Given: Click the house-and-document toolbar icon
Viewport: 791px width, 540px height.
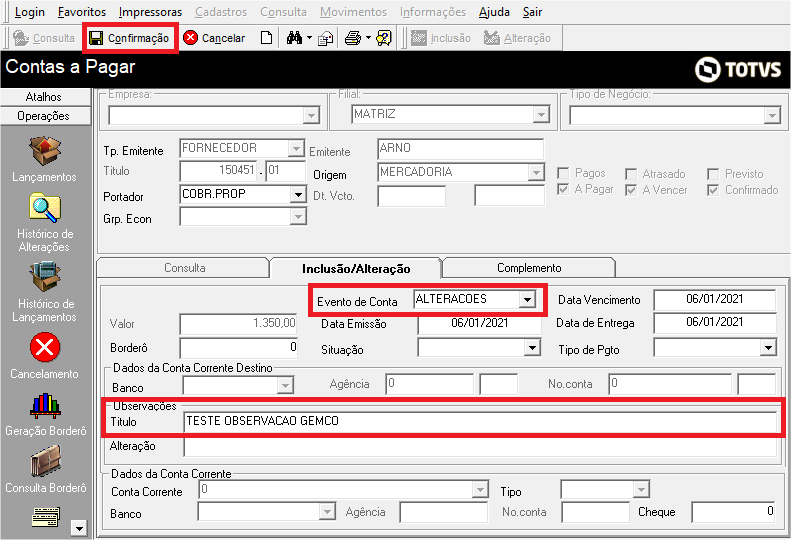Looking at the screenshot, I should (326, 38).
